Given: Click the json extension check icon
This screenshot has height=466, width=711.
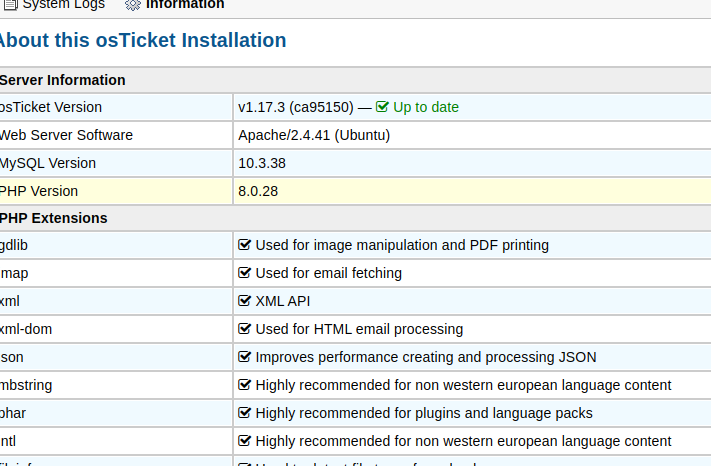Looking at the screenshot, I should [244, 357].
